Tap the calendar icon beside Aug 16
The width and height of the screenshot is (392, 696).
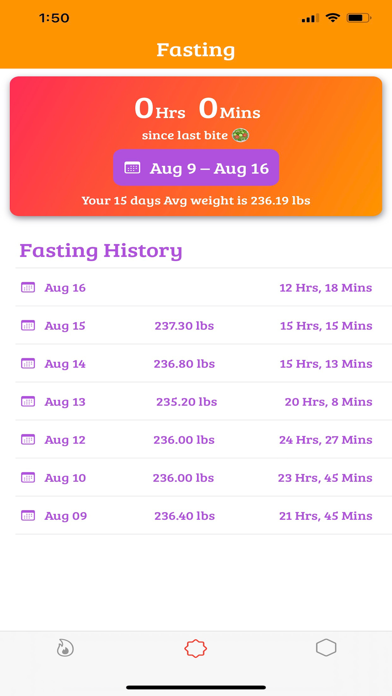pos(28,288)
